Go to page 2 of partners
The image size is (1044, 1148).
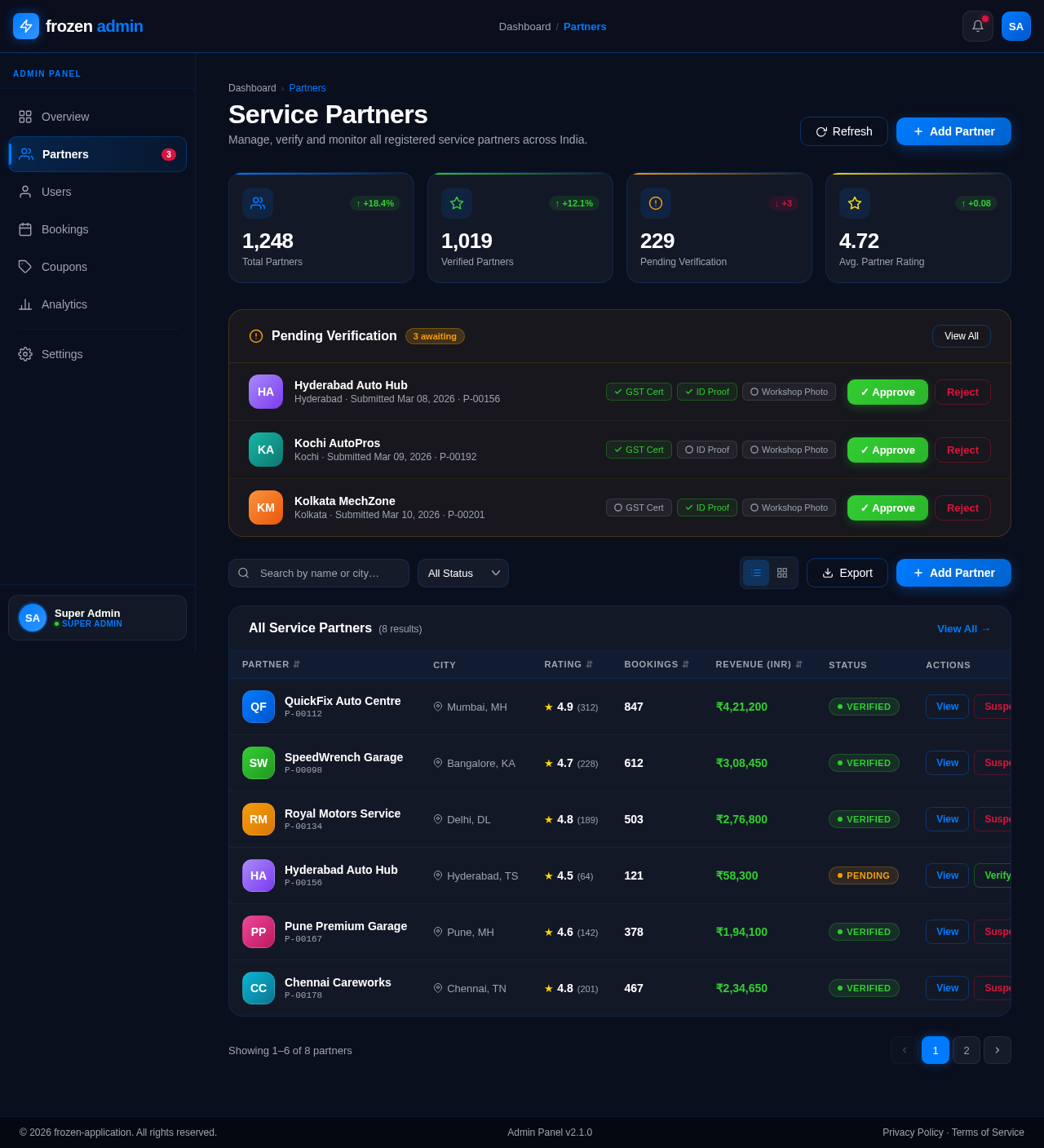(966, 1050)
